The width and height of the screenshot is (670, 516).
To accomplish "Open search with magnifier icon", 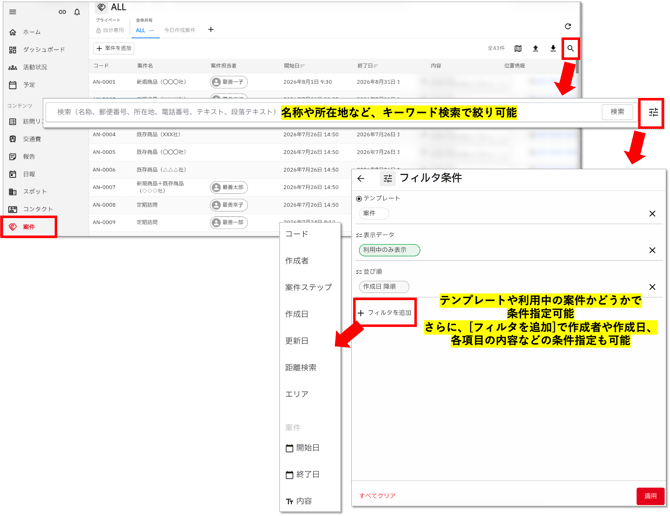I will pos(570,48).
